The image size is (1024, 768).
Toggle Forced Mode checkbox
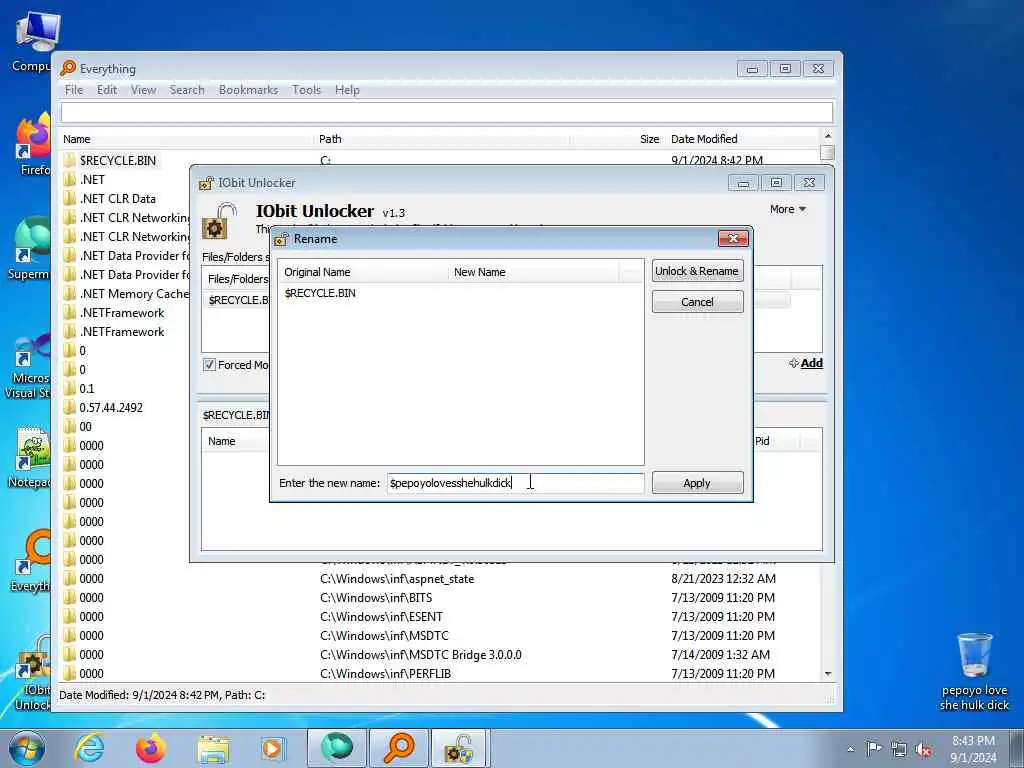click(x=209, y=365)
